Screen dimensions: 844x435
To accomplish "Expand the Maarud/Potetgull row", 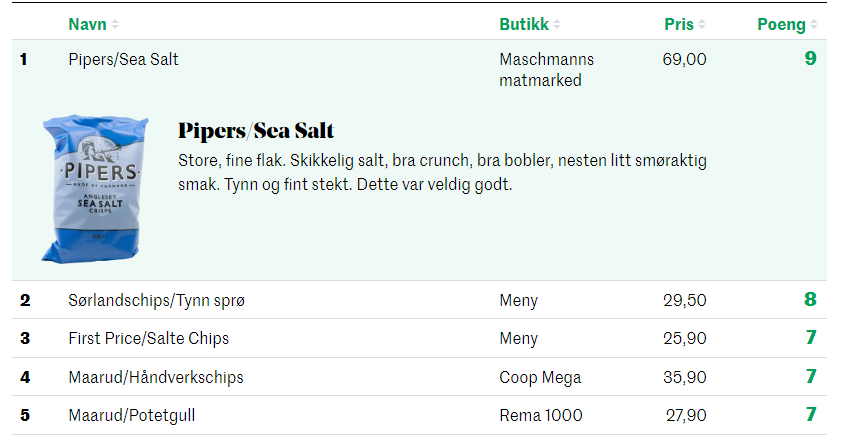I will [x=419, y=415].
